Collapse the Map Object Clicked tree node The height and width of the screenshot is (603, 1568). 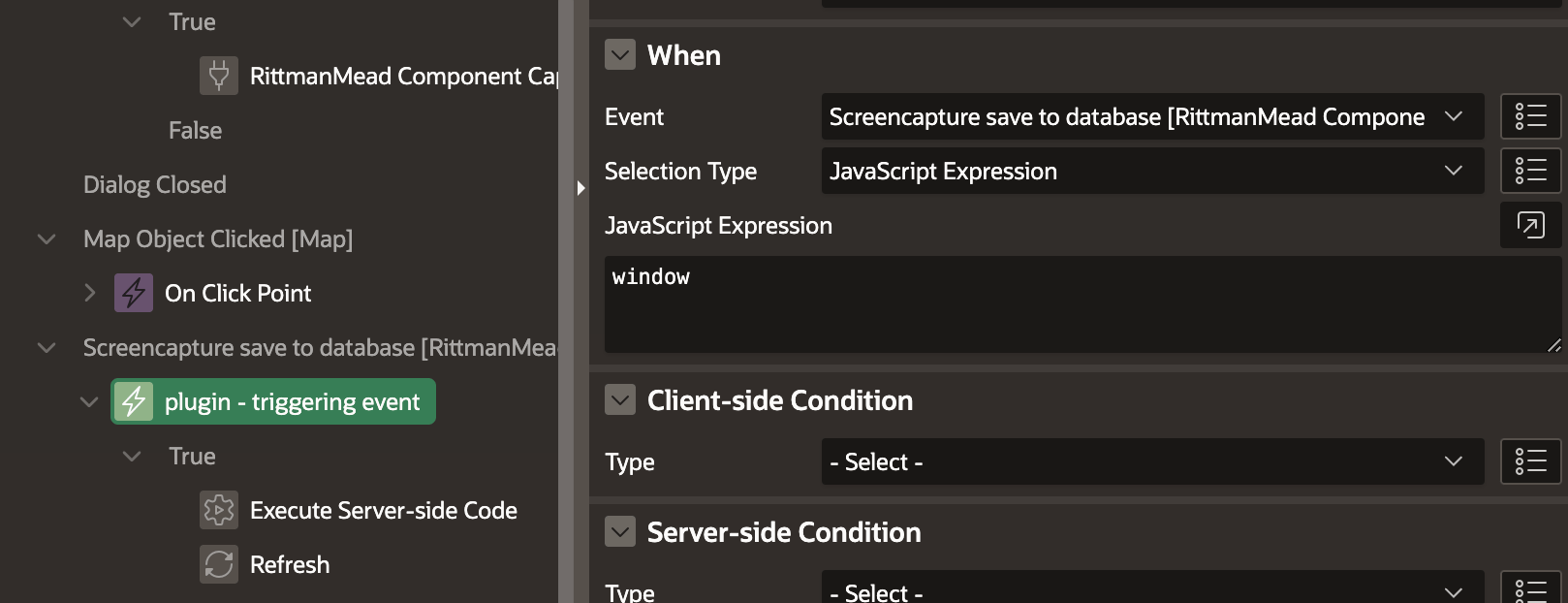(46, 238)
